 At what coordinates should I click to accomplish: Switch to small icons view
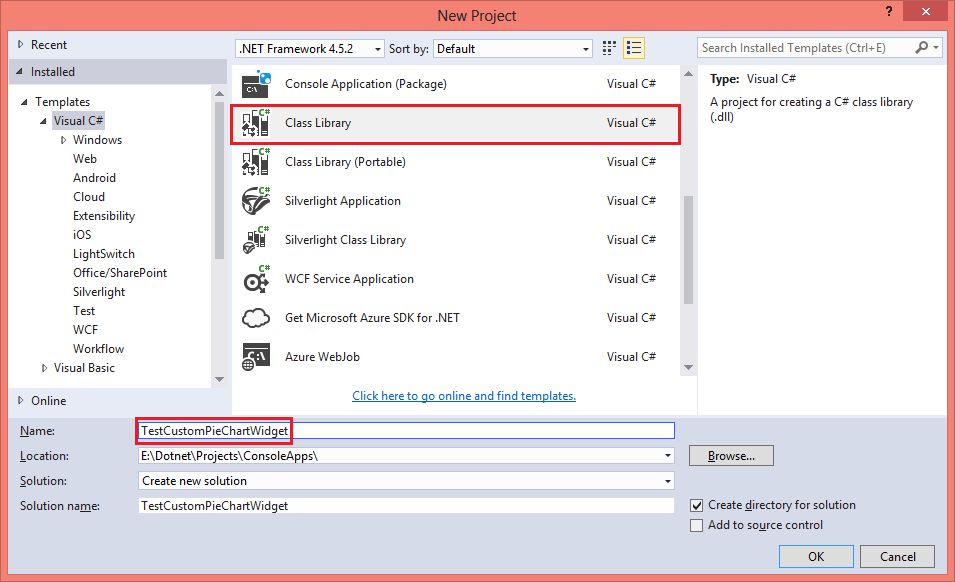[x=609, y=48]
